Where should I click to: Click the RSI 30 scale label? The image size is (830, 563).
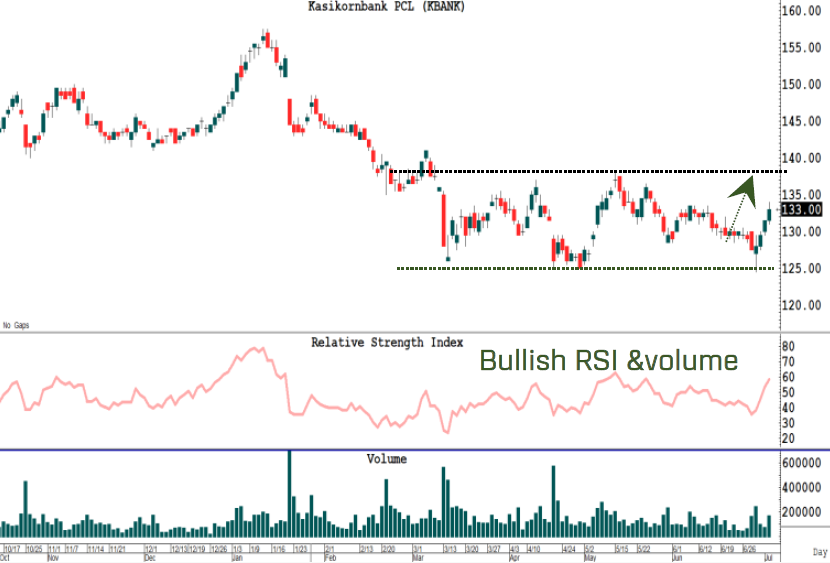coord(788,423)
